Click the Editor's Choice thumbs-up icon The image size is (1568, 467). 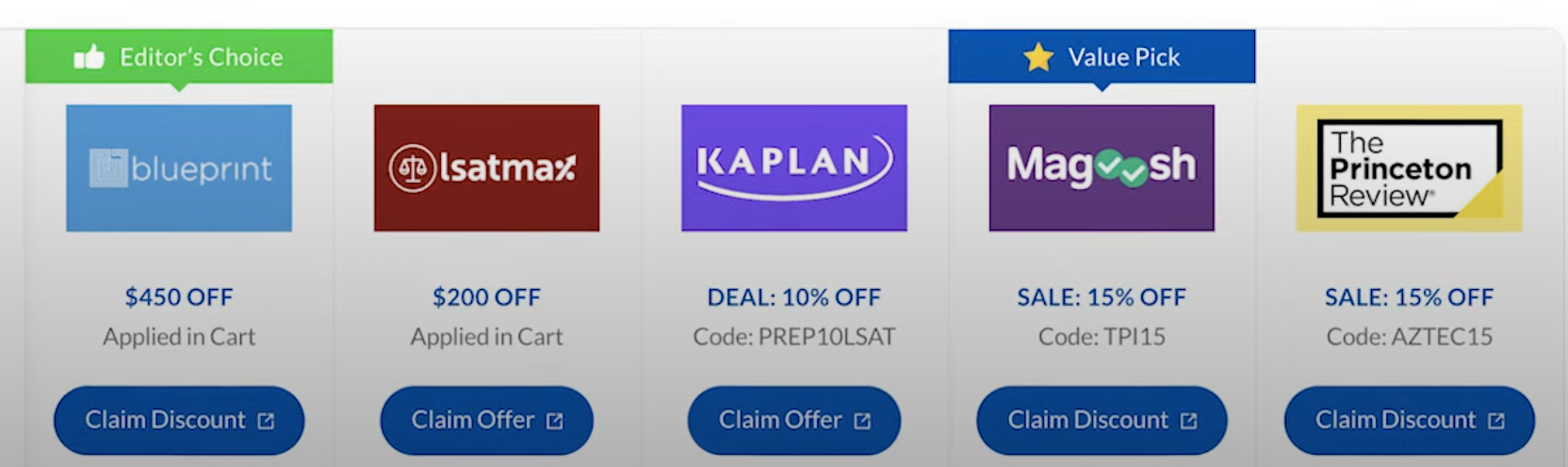[90, 57]
